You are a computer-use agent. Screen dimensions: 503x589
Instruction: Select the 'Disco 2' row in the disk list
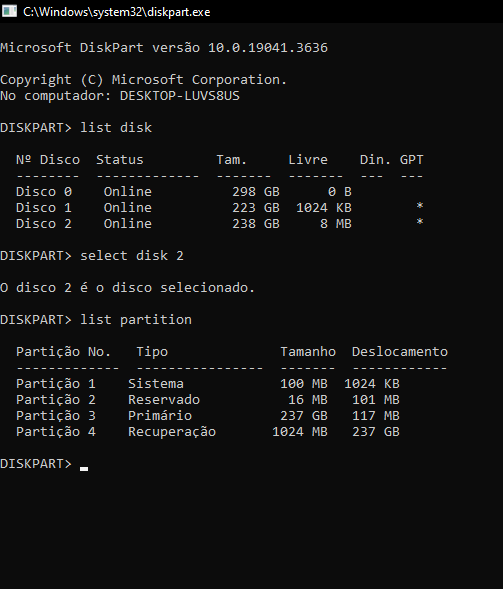tap(220, 224)
